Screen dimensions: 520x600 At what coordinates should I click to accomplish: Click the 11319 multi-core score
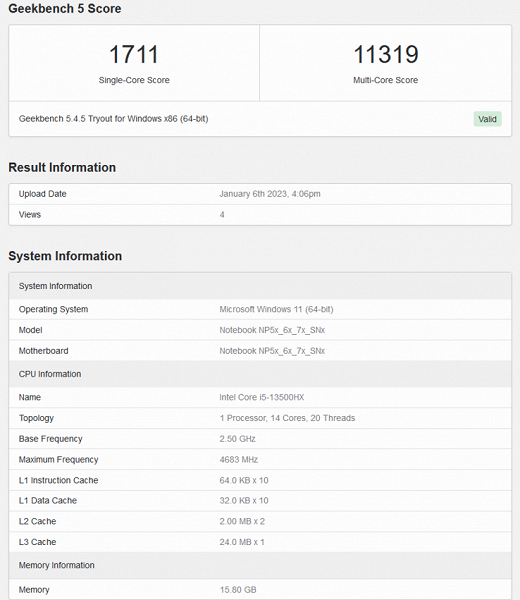click(x=386, y=54)
